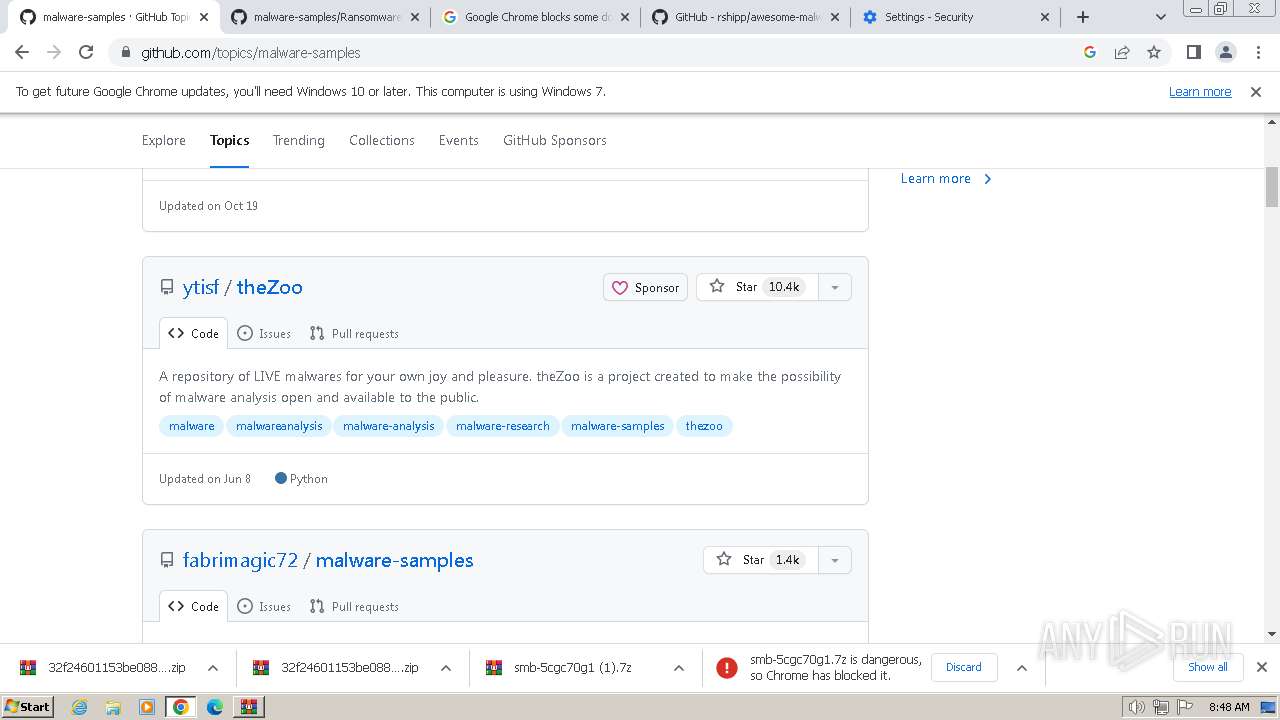This screenshot has height=720, width=1280.
Task: Search tabs with the chevron icon
Action: [1161, 17]
